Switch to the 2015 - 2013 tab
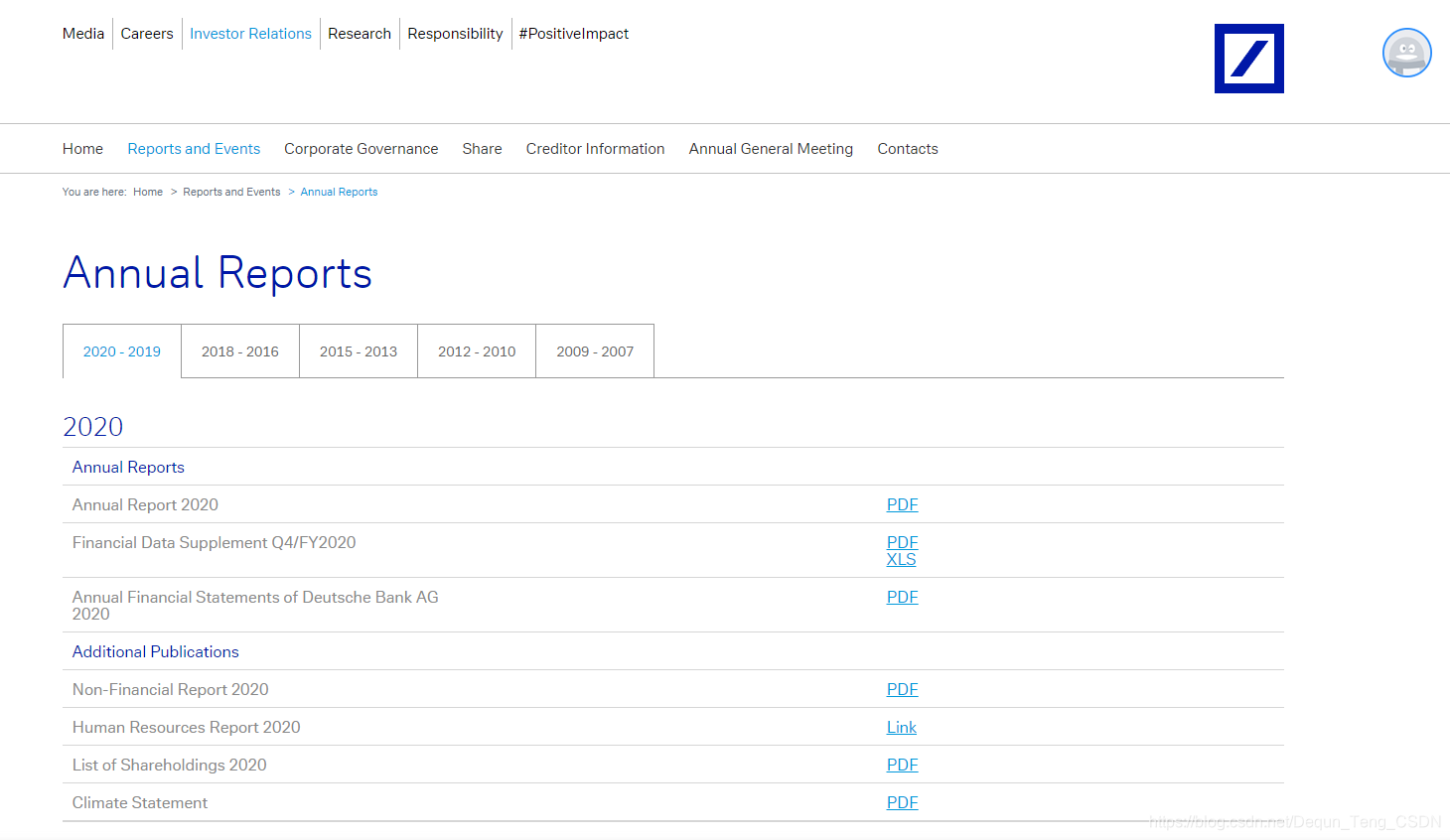This screenshot has height=840, width=1450. click(x=359, y=351)
